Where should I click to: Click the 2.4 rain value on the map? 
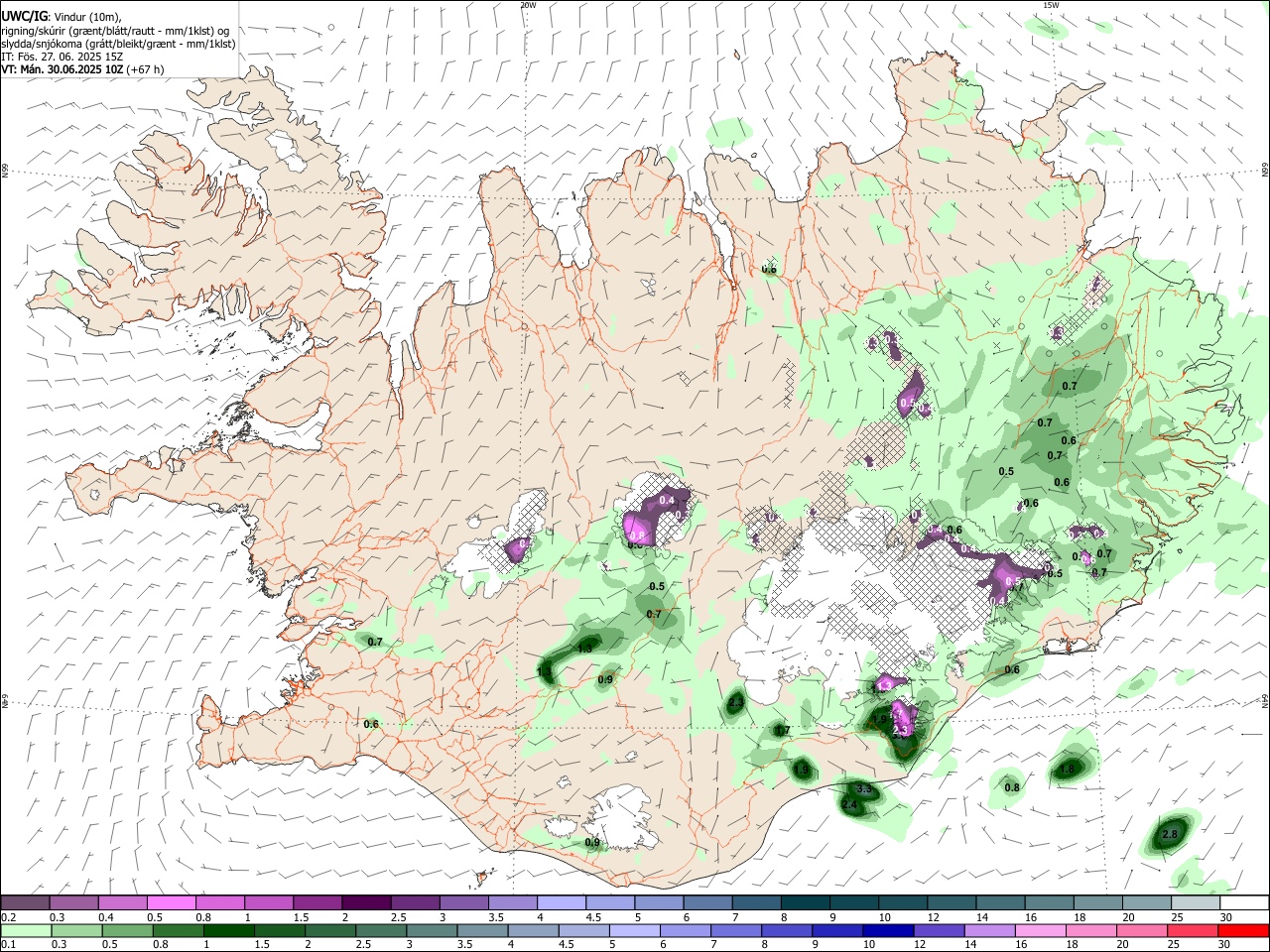point(849,805)
